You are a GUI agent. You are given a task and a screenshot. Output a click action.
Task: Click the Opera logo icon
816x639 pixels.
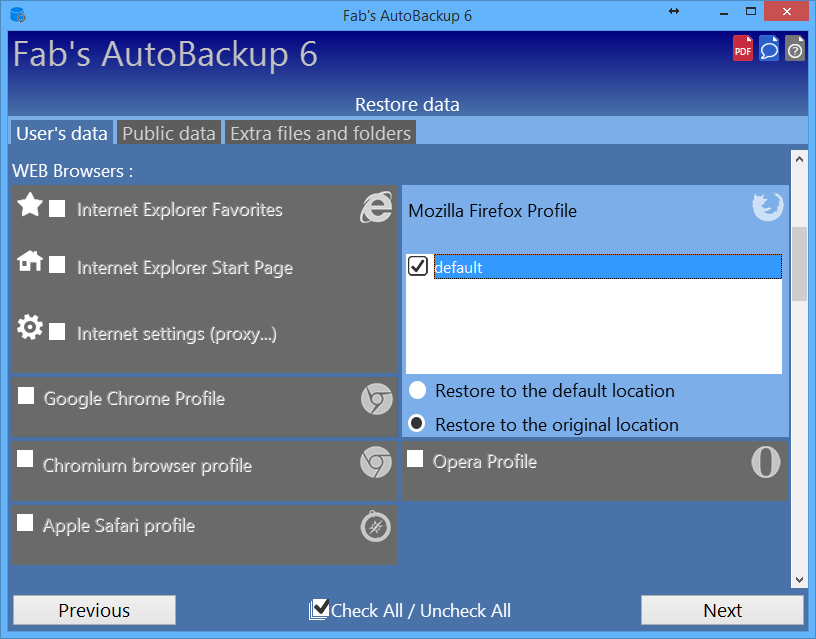point(766,462)
